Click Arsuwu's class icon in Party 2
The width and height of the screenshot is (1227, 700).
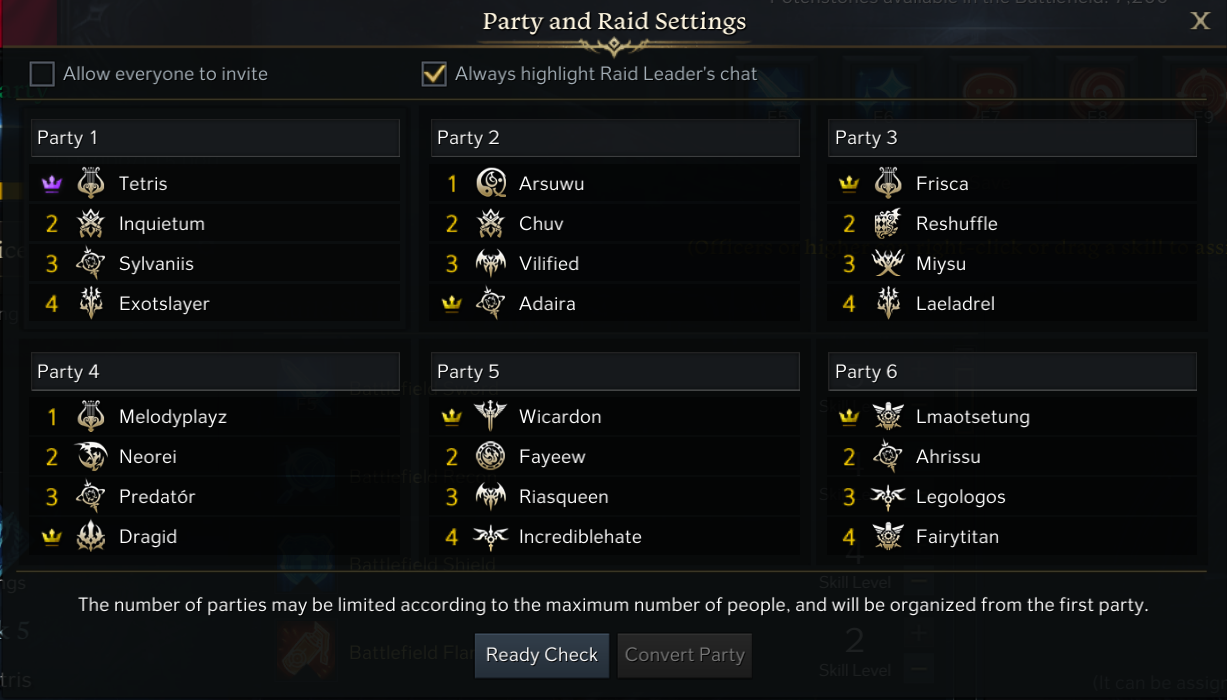click(x=491, y=184)
